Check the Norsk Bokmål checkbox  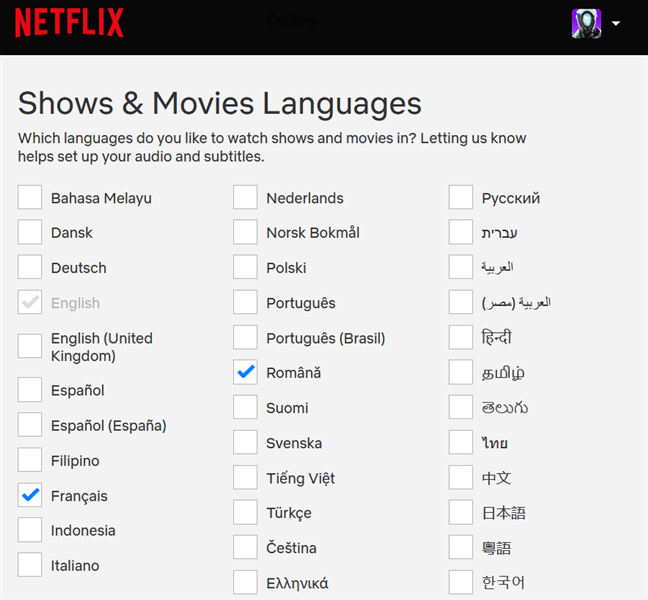pyautogui.click(x=245, y=232)
